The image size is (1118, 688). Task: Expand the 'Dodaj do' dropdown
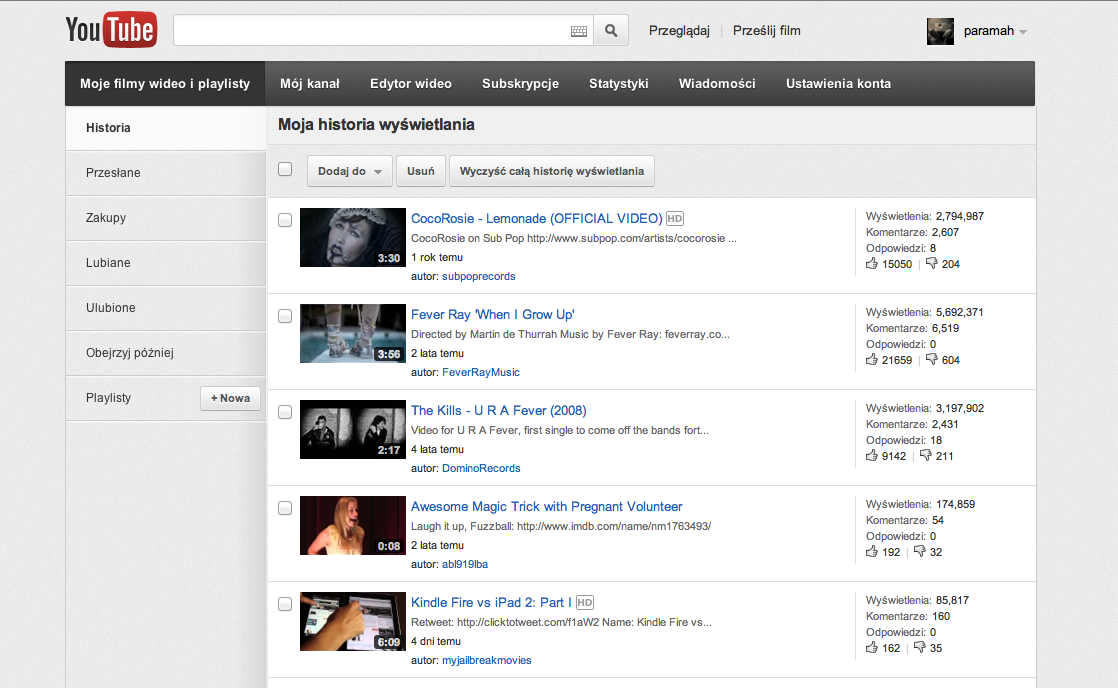point(350,171)
